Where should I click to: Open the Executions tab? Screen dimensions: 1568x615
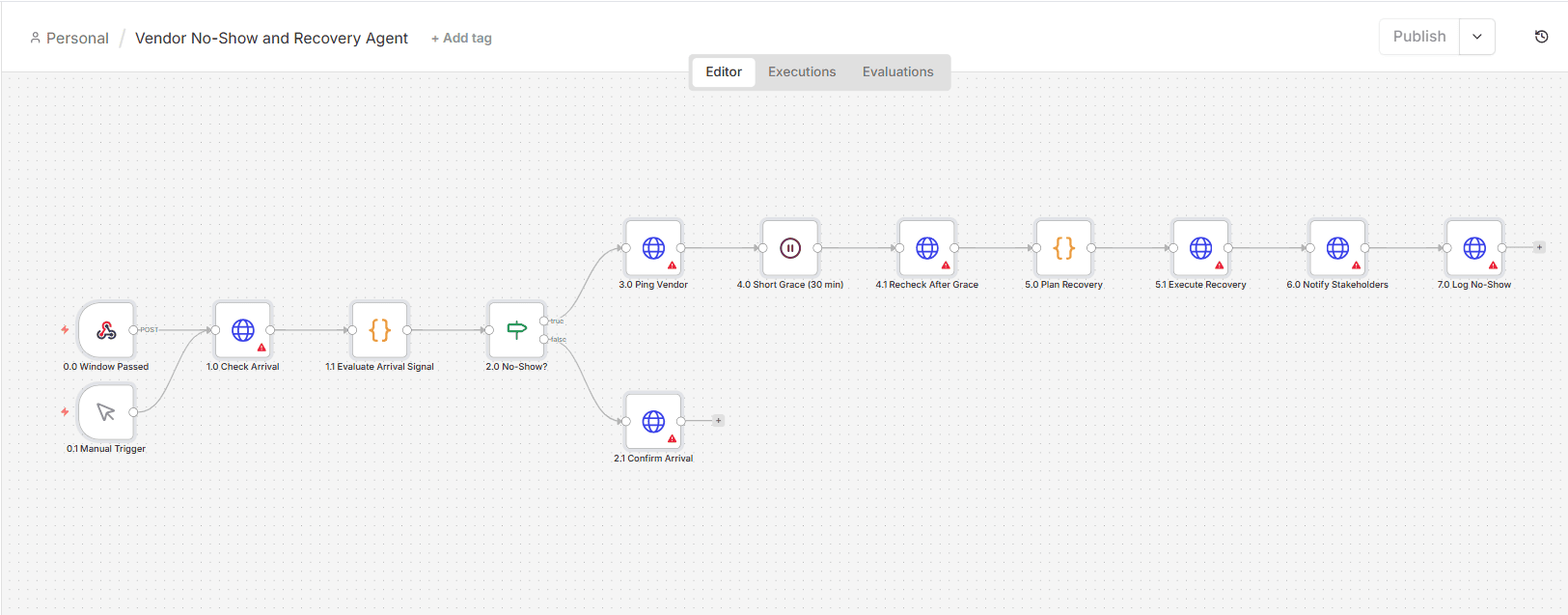[802, 72]
